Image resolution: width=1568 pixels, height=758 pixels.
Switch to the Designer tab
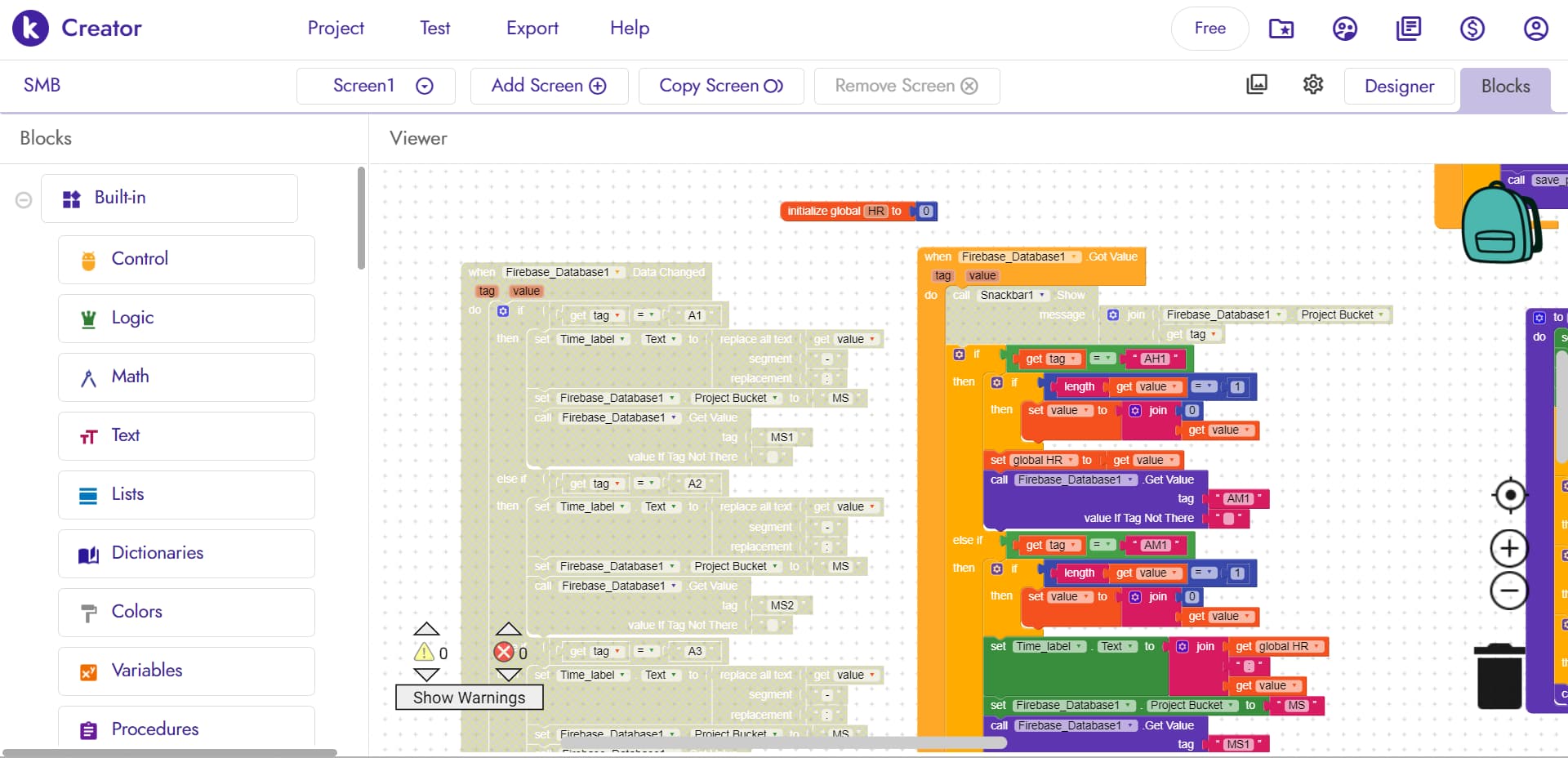(x=1399, y=87)
